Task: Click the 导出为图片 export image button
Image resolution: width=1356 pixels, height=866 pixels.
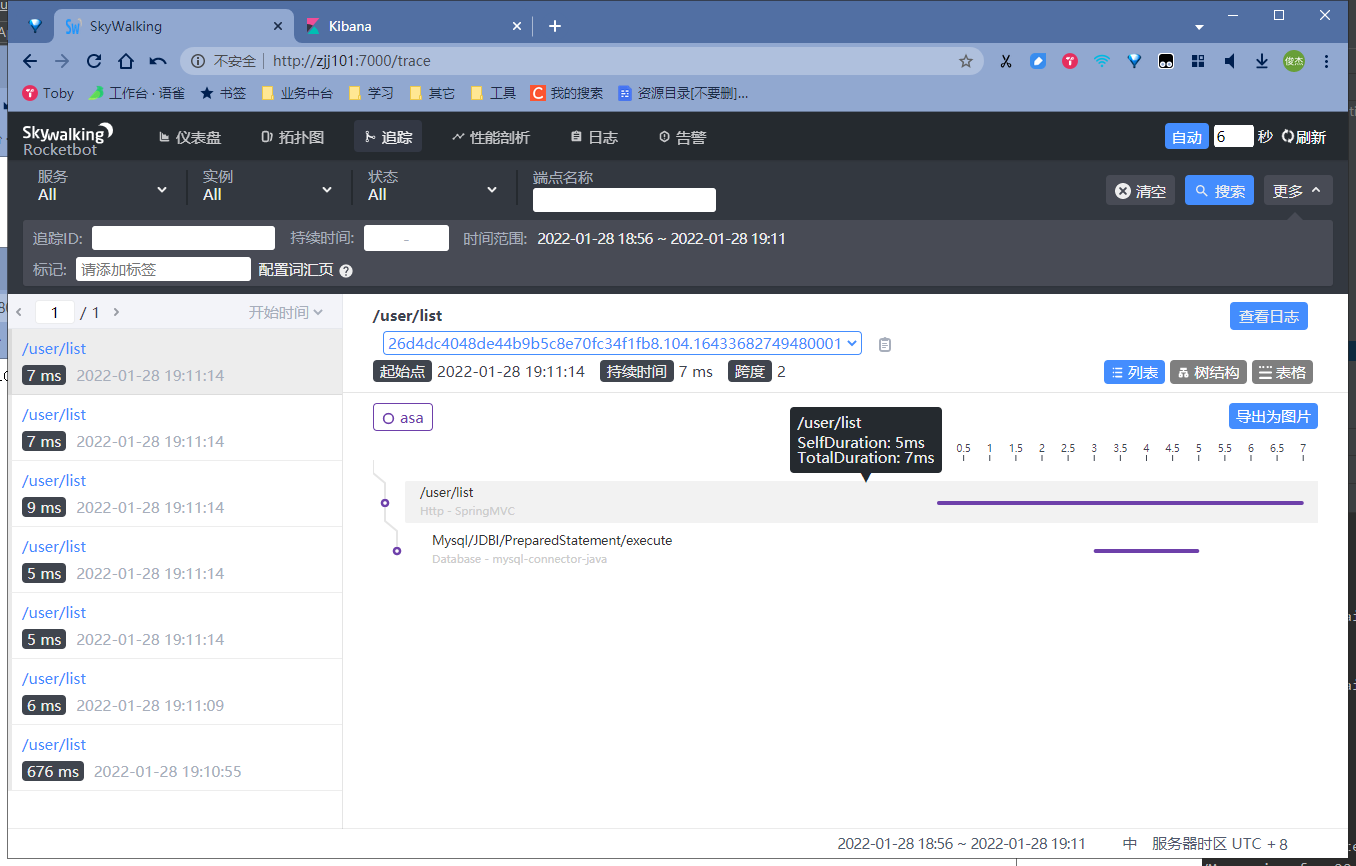Action: point(1272,415)
